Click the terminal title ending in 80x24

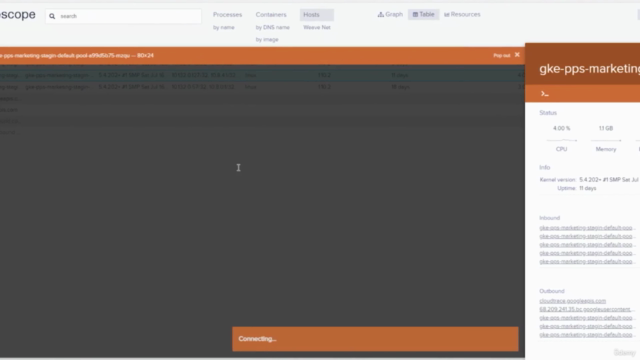77,56
